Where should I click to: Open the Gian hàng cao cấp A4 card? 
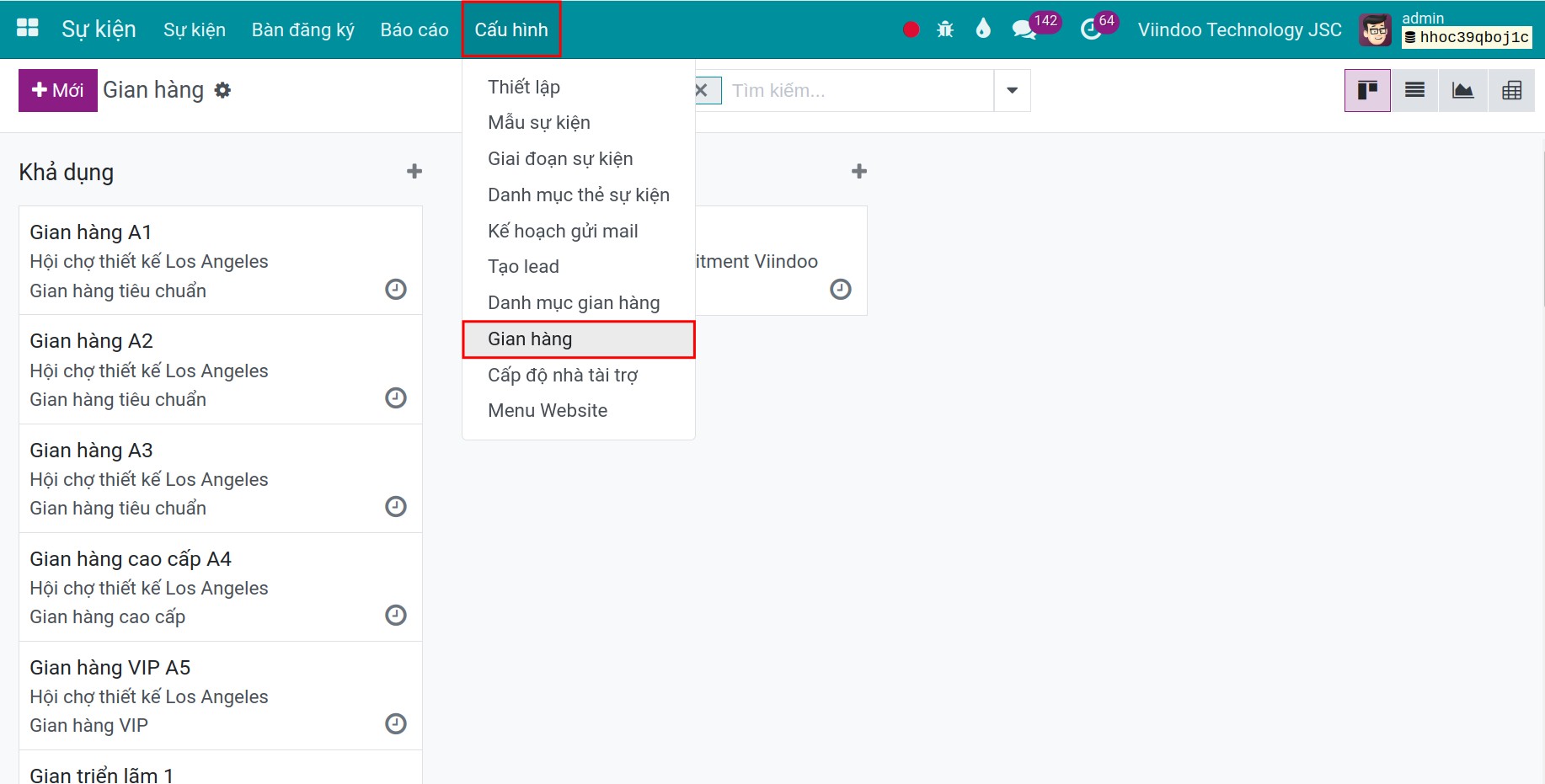click(221, 587)
